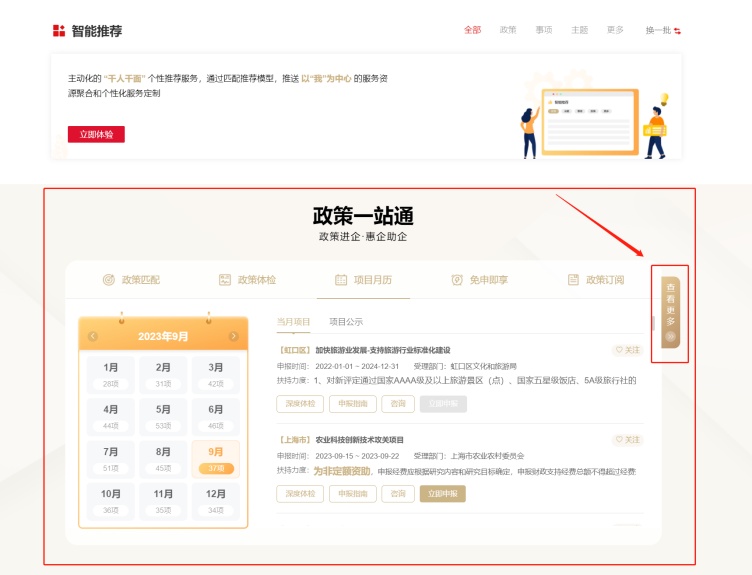This screenshot has height=575, width=752.
Task: Click 立即申报 for the 农业科技创新 project
Action: [x=443, y=493]
